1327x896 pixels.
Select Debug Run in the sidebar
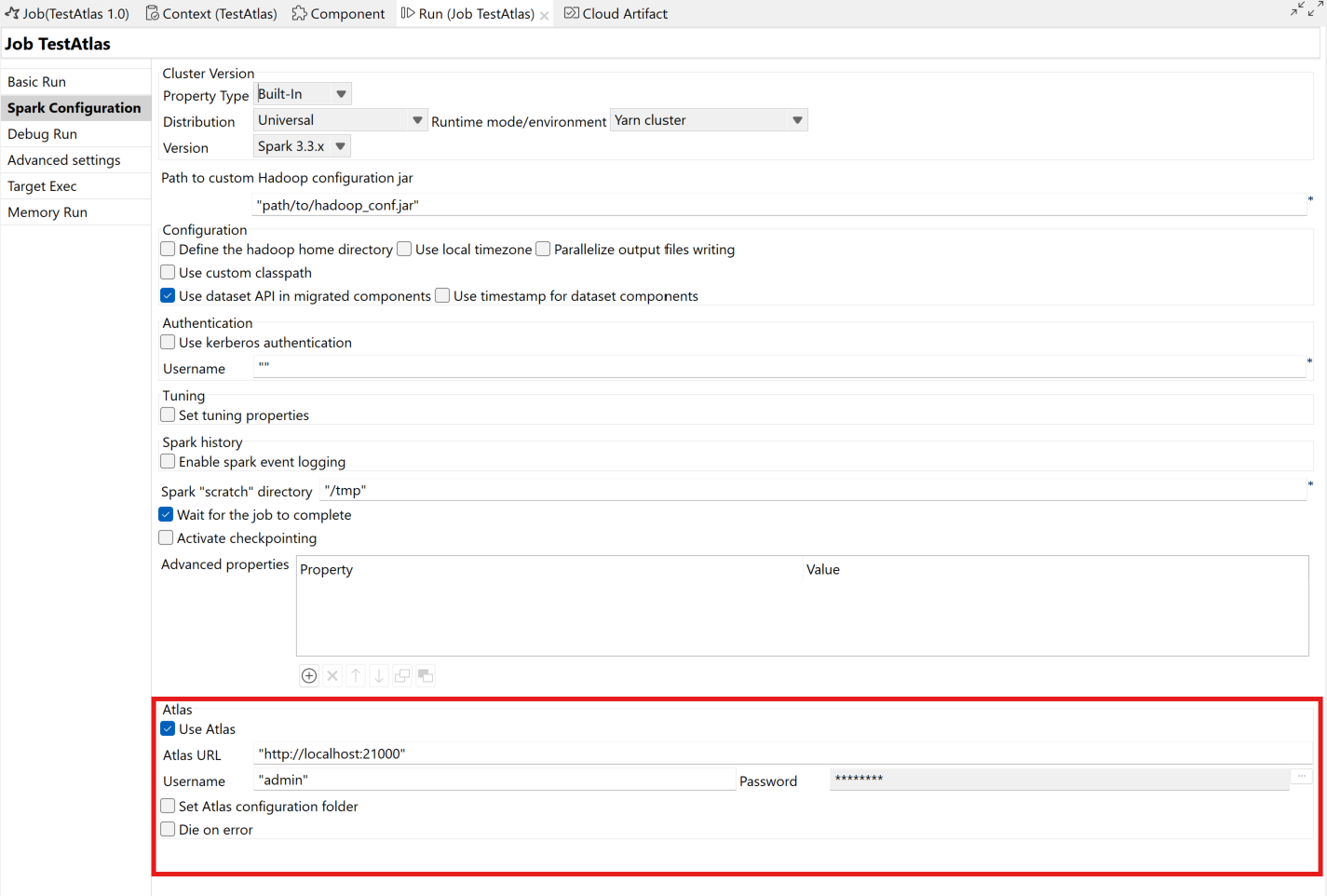point(42,133)
